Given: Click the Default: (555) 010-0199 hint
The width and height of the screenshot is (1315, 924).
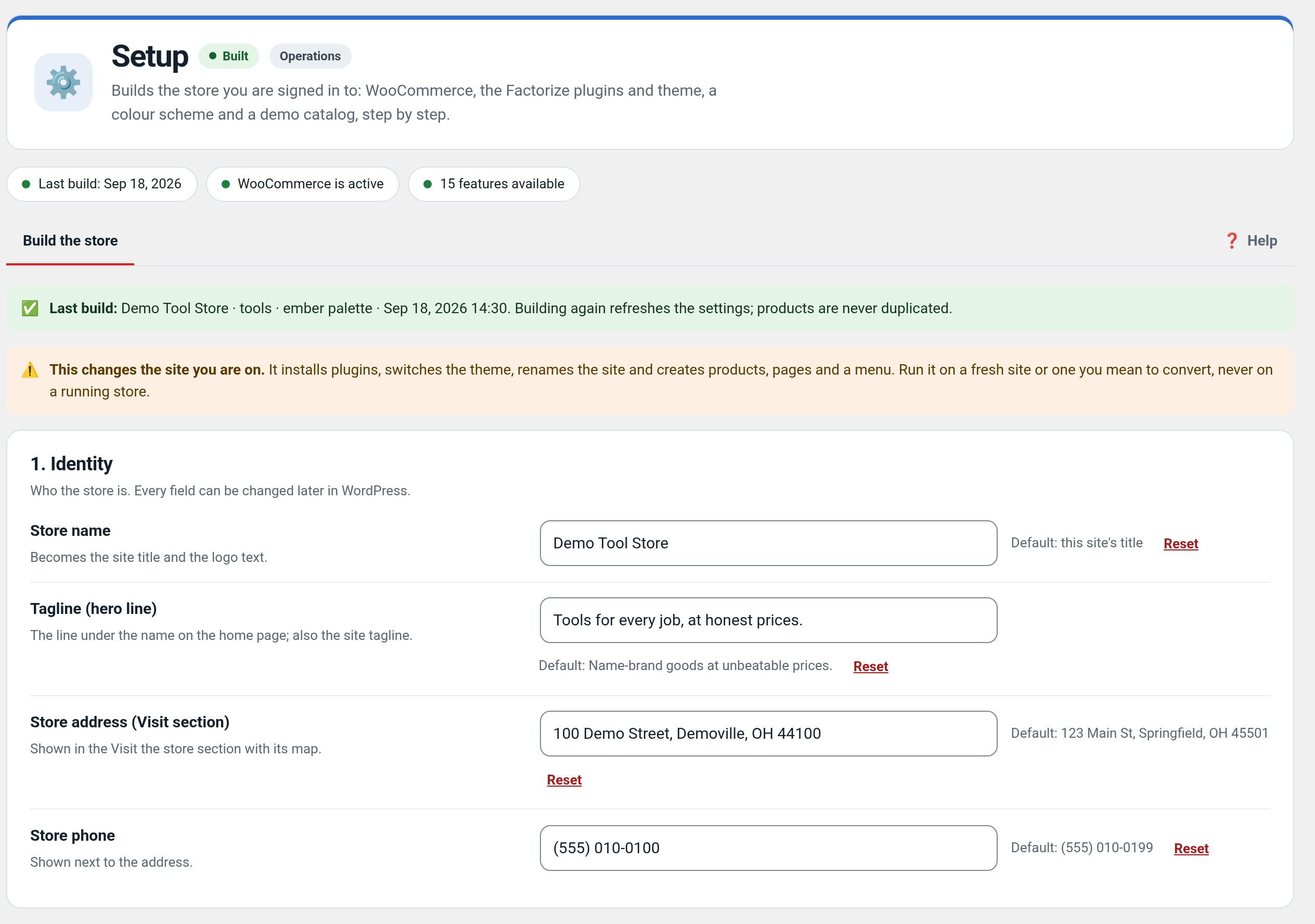Looking at the screenshot, I should click(x=1081, y=848).
